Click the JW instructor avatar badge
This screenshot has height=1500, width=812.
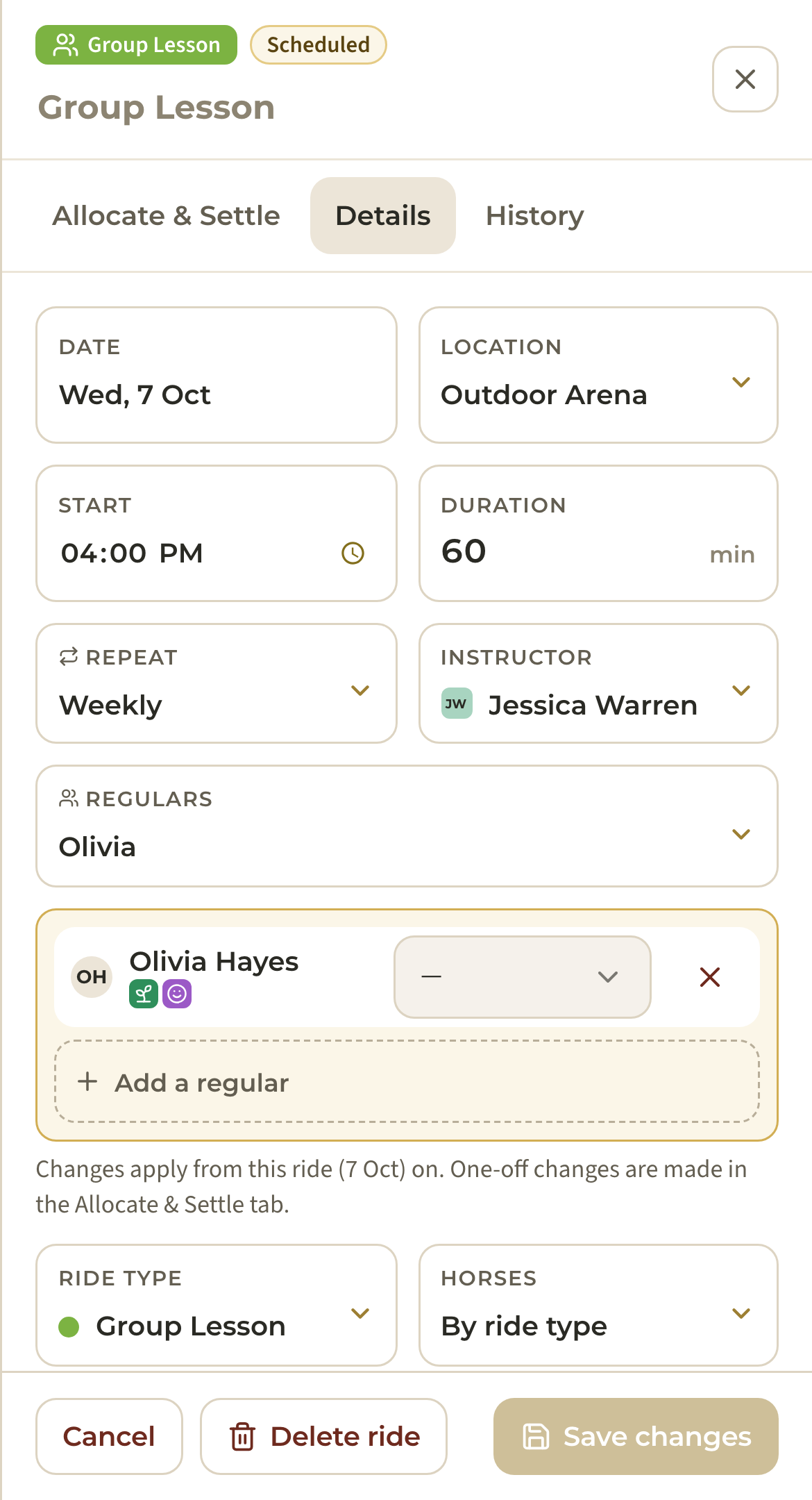(x=457, y=703)
